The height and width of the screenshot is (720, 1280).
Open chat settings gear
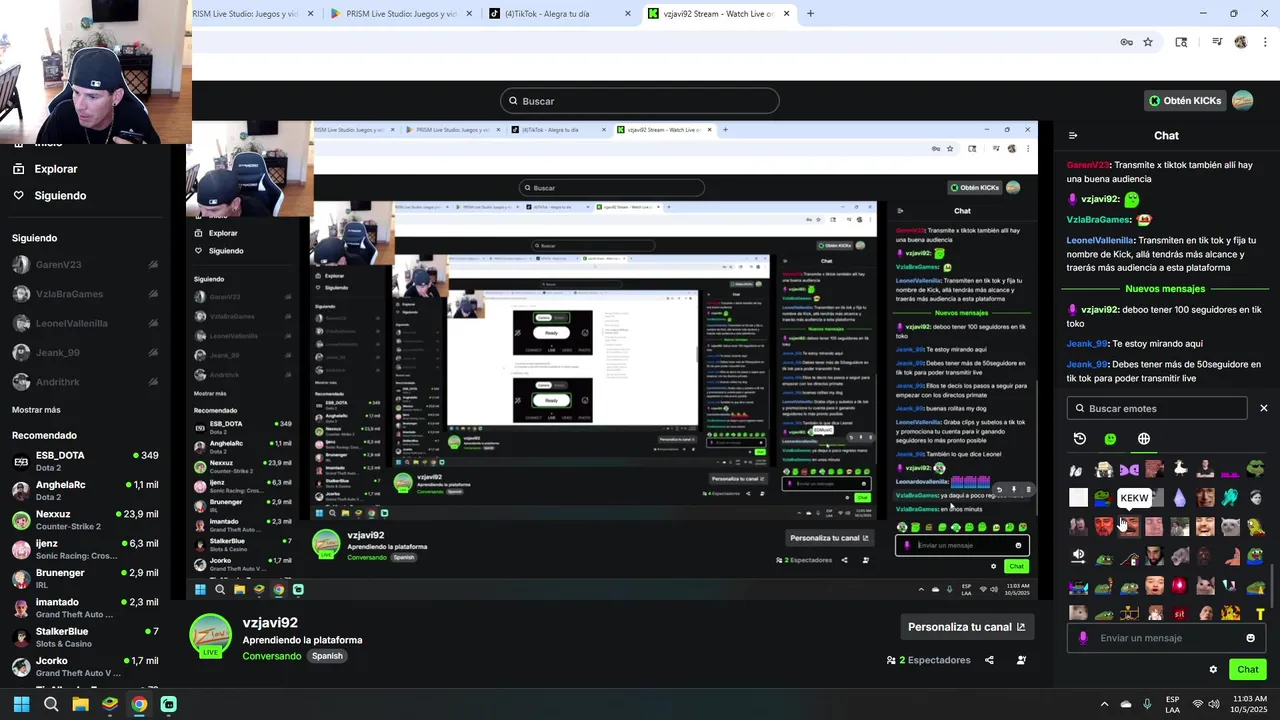(1213, 670)
